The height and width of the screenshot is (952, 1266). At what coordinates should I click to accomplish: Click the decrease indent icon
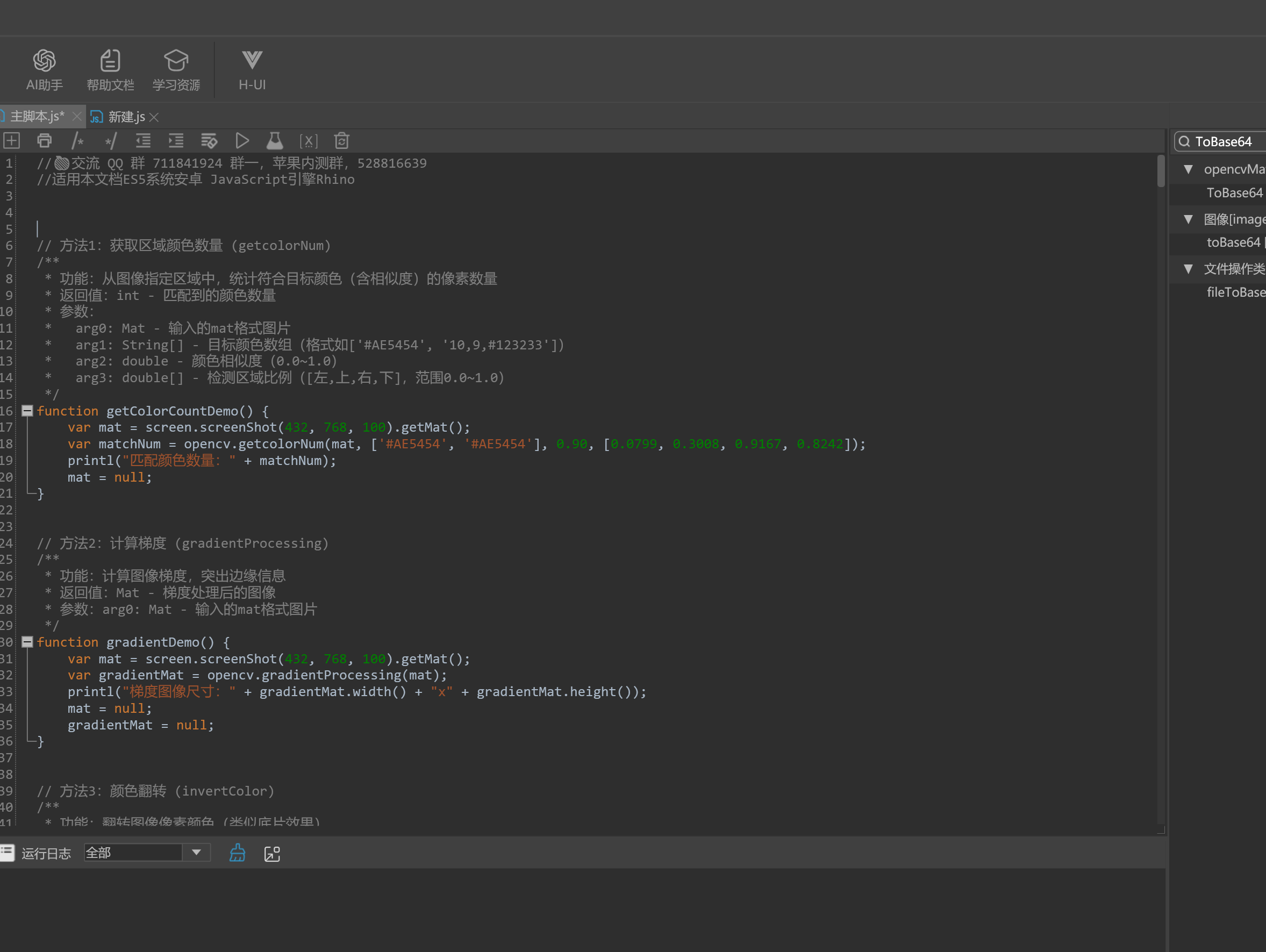point(143,141)
